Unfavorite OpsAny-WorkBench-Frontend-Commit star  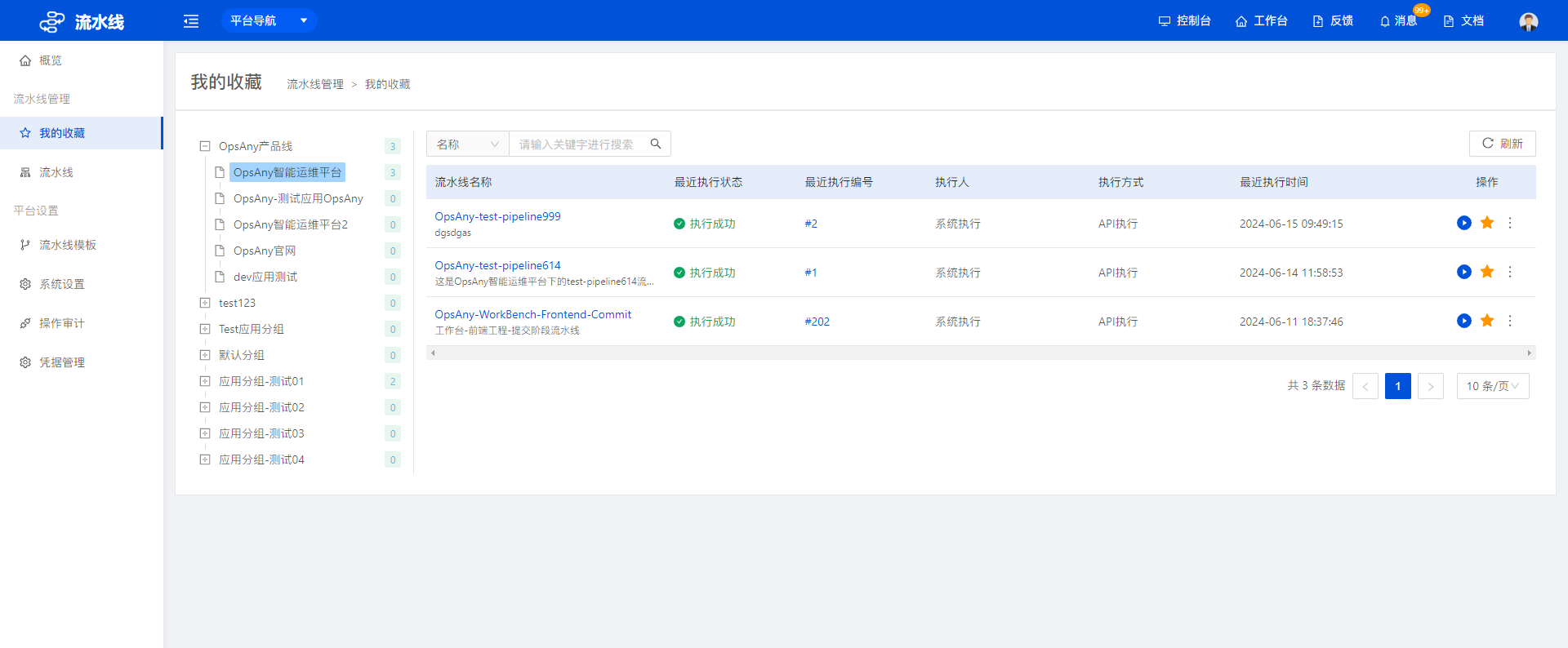(x=1487, y=321)
